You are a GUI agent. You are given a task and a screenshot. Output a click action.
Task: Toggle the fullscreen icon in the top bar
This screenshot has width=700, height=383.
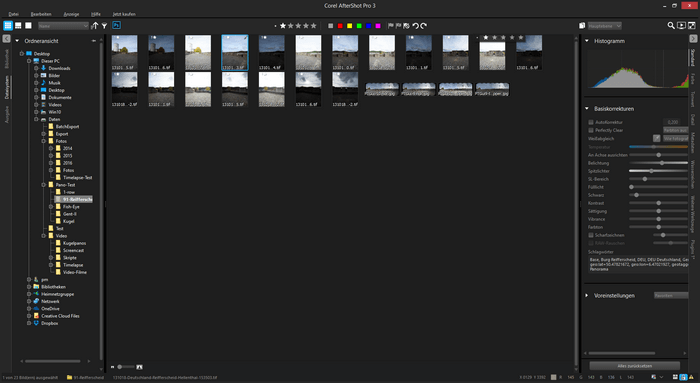click(x=692, y=26)
